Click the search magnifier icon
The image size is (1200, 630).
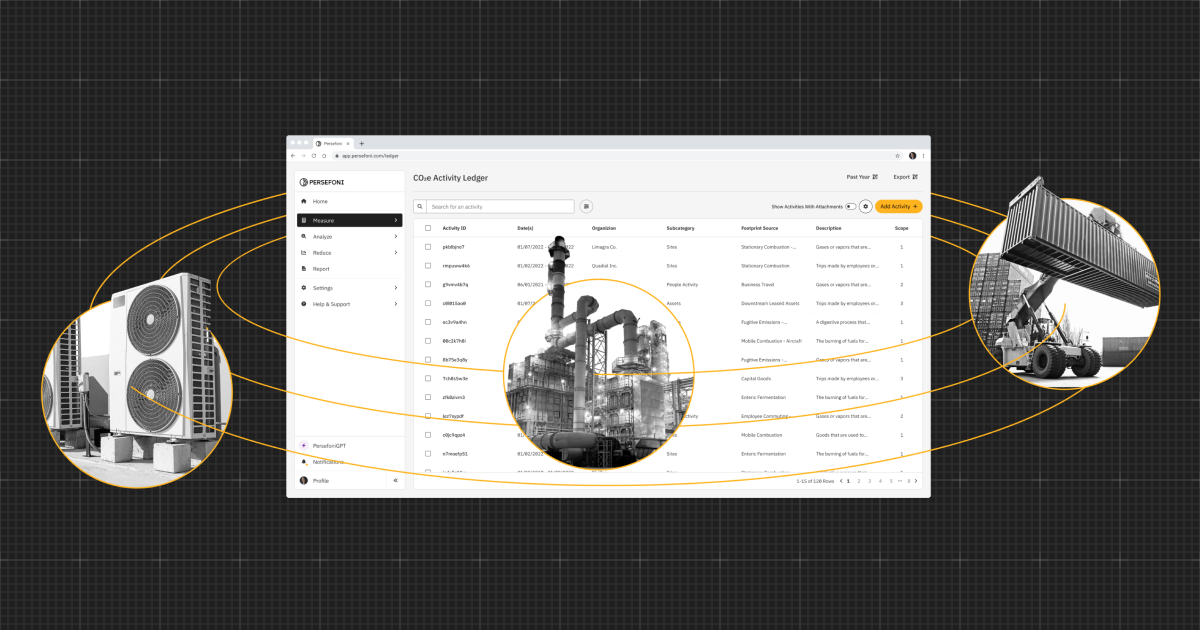[x=421, y=206]
